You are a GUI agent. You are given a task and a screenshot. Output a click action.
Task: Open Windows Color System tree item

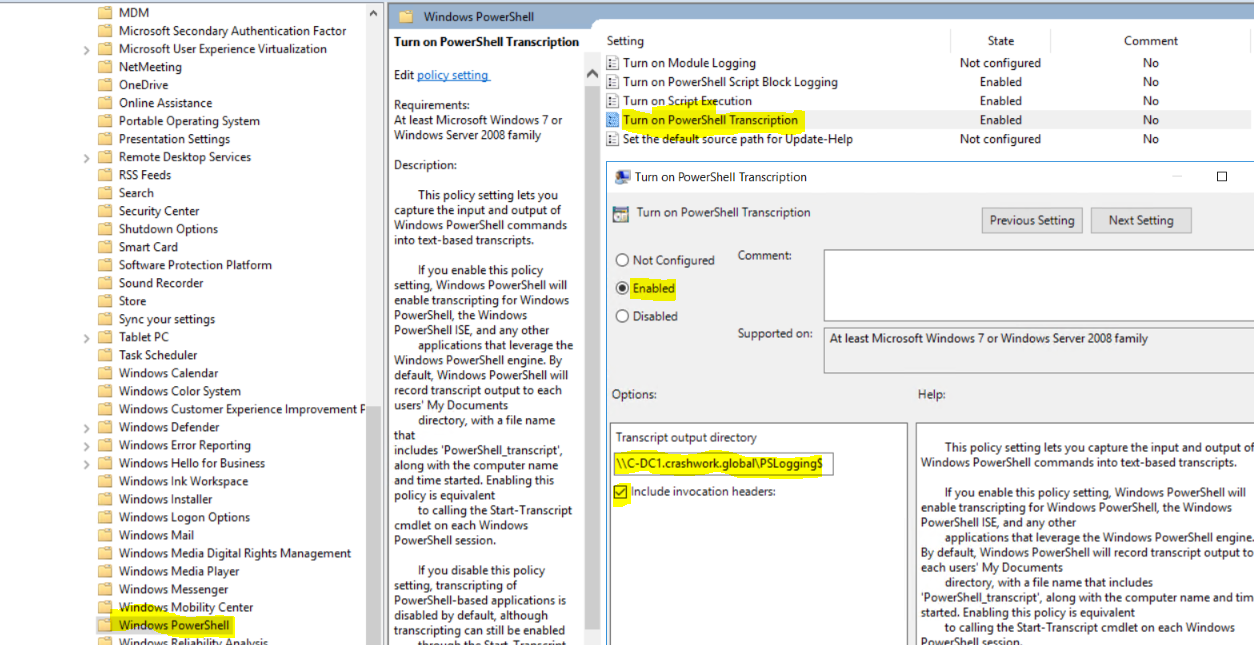180,391
